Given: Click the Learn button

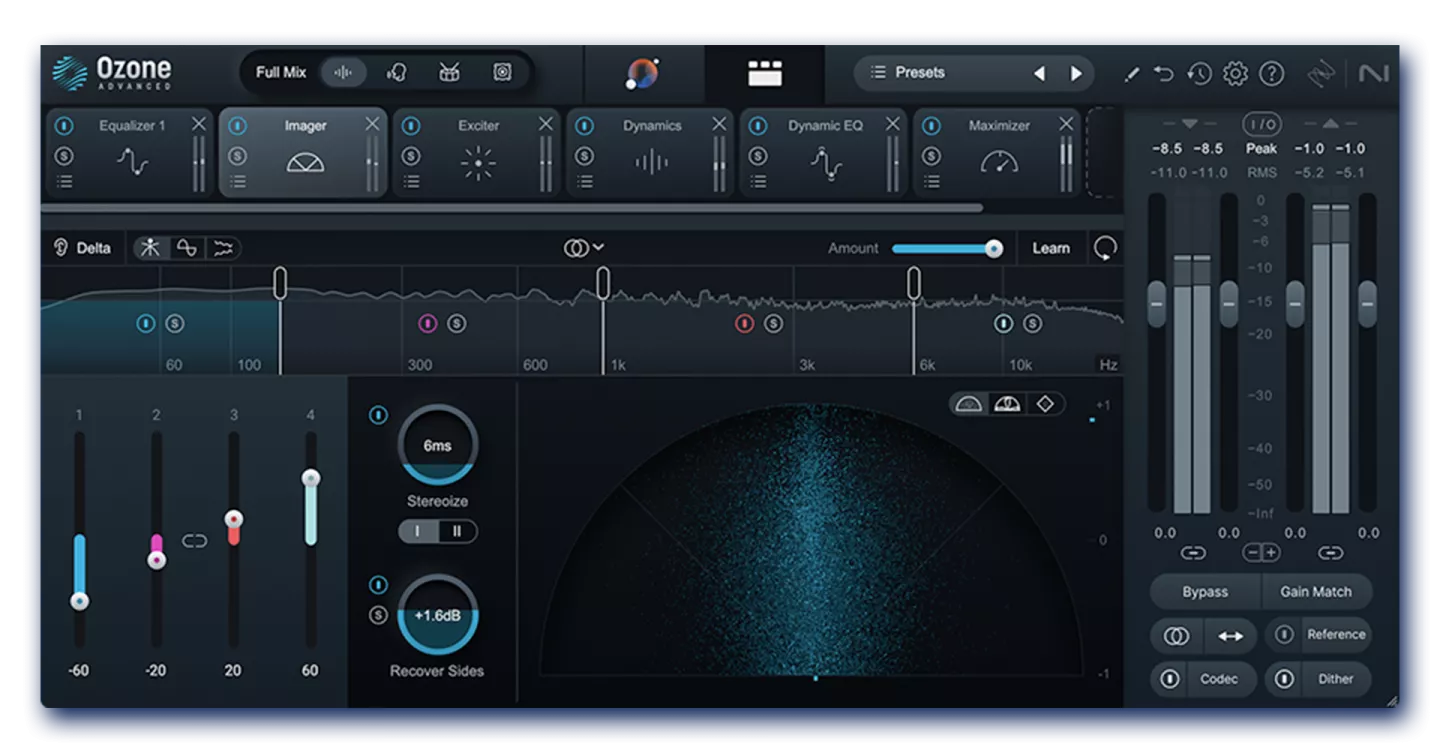Looking at the screenshot, I should click(1051, 248).
